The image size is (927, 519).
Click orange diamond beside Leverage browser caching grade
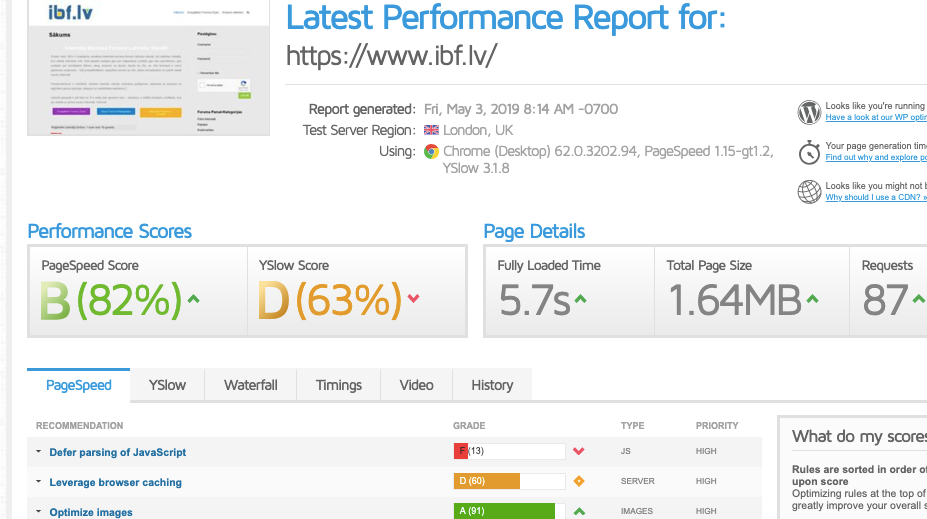(578, 482)
